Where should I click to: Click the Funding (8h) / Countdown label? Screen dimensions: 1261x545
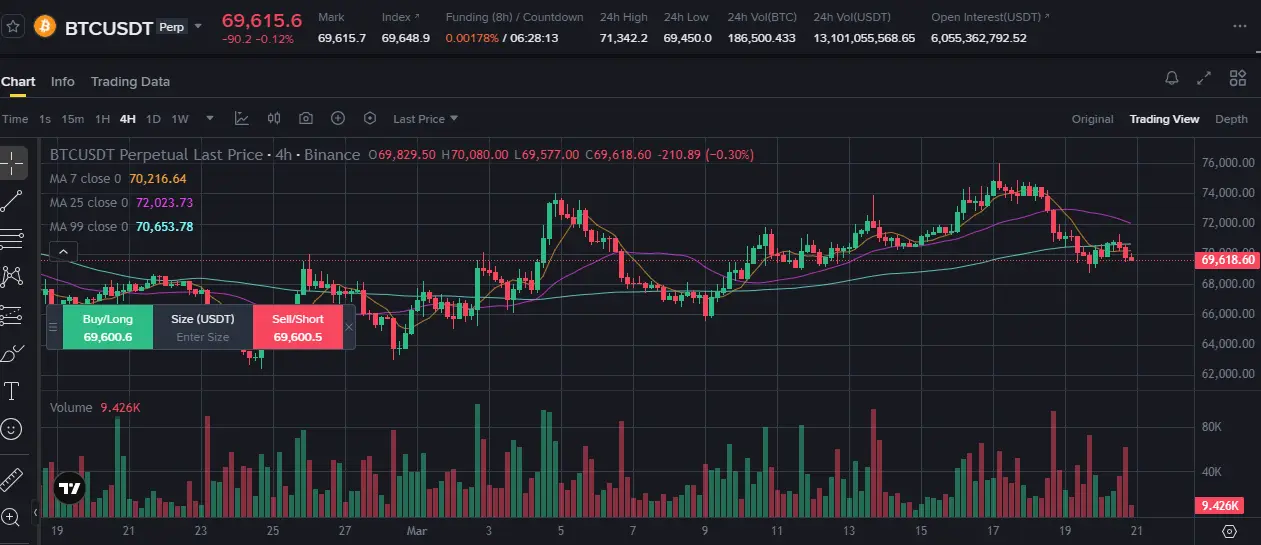tap(514, 17)
